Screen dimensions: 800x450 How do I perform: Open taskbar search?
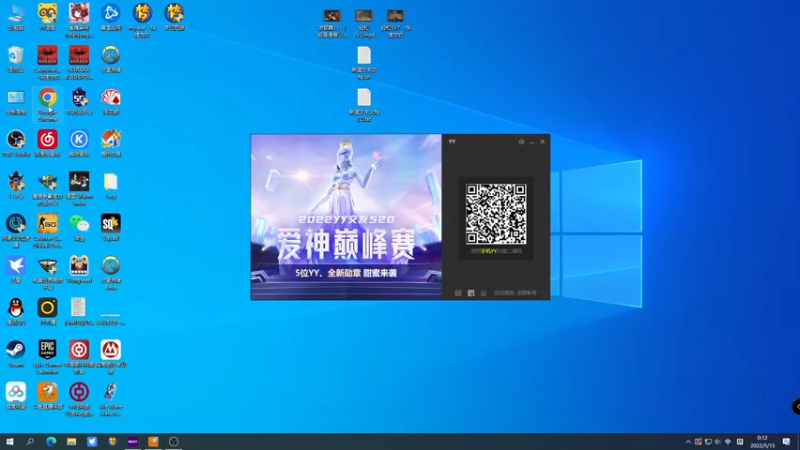(30, 441)
